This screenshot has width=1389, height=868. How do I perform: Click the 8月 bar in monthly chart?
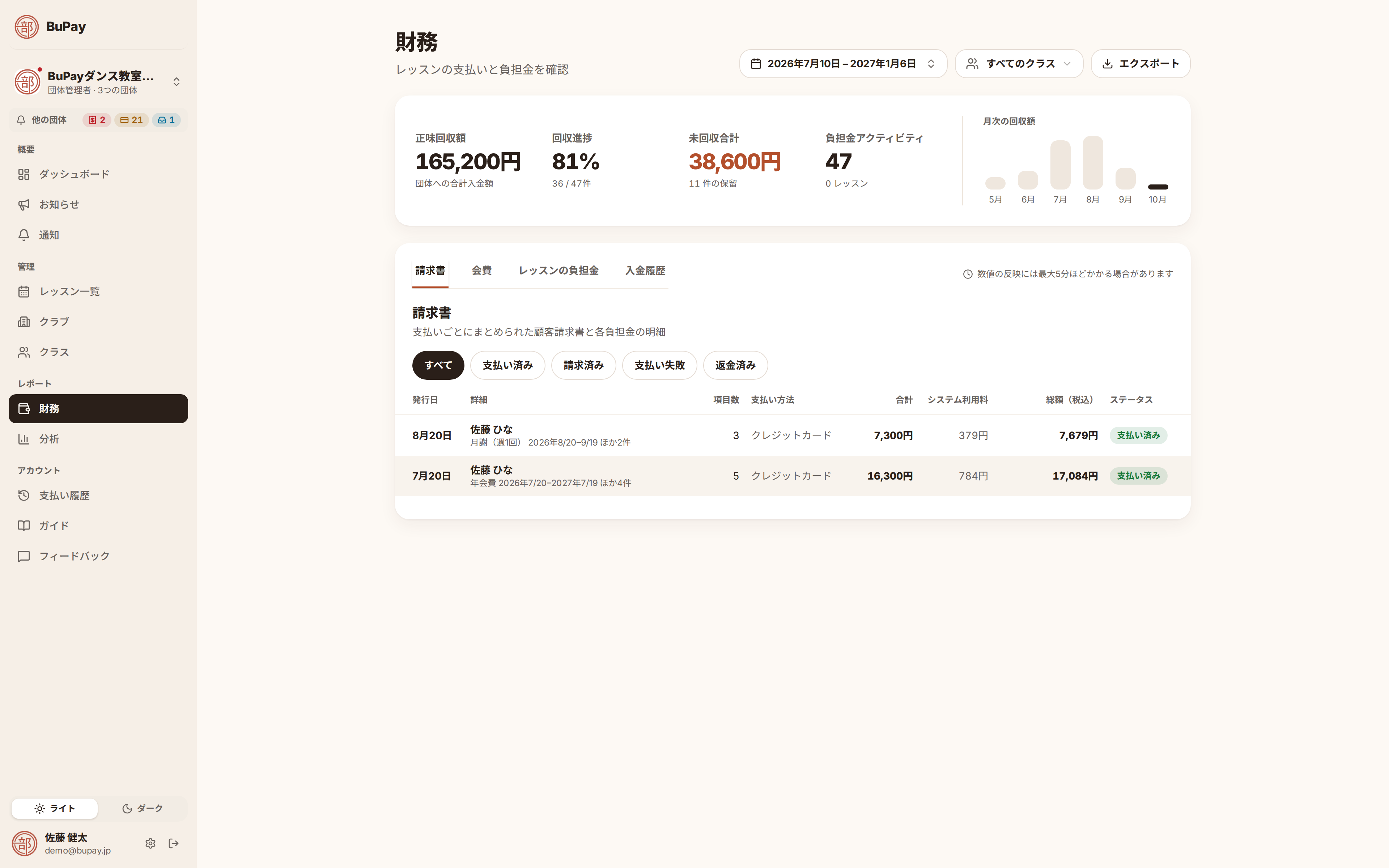(1093, 162)
